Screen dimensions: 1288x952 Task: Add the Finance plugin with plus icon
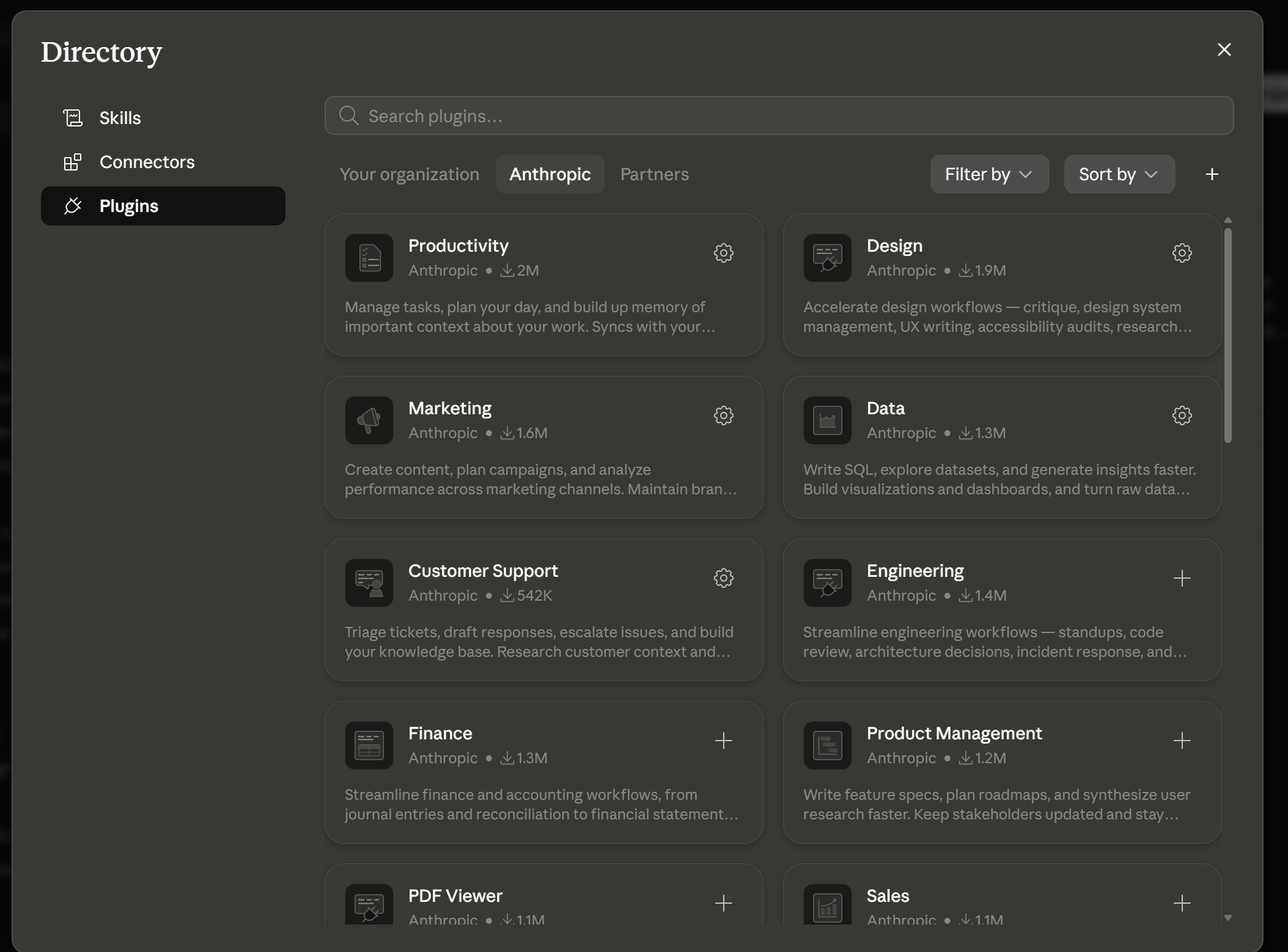point(723,741)
